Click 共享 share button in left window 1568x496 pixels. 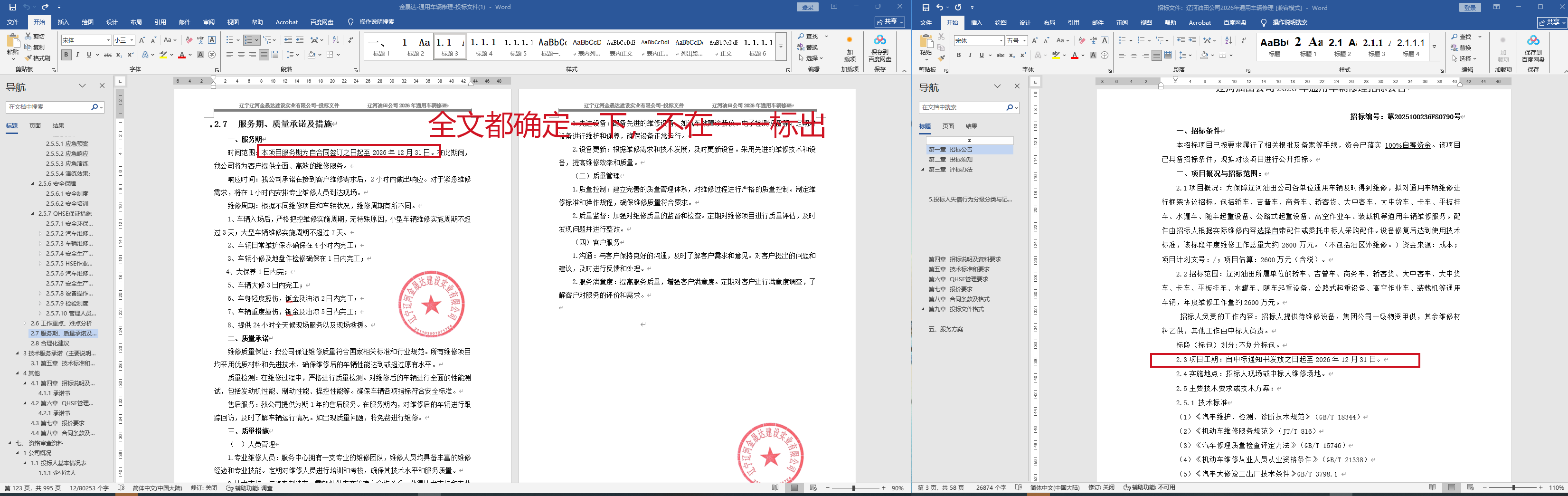click(x=889, y=22)
